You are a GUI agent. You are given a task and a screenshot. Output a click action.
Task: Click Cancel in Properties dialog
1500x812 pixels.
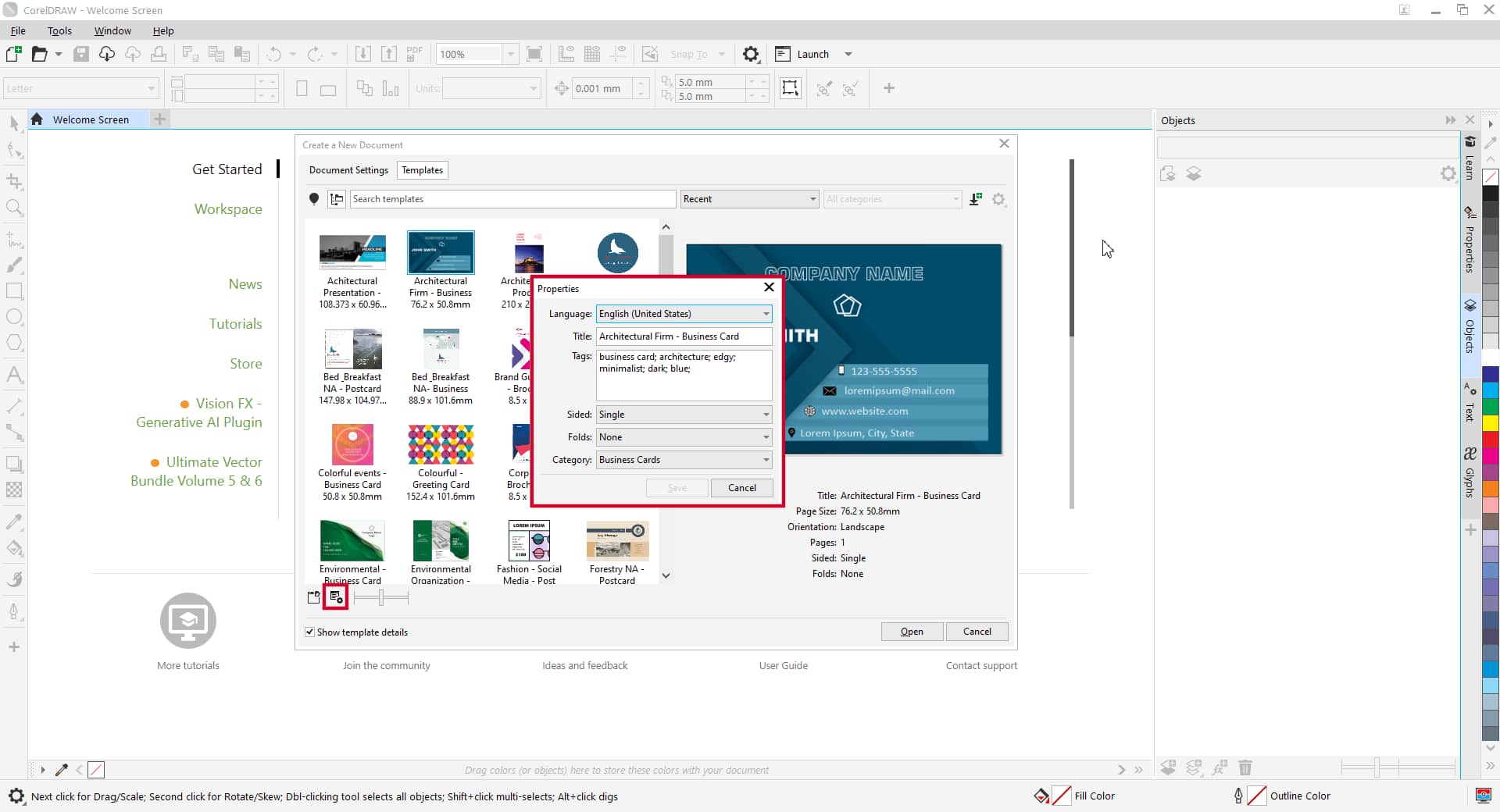(x=741, y=488)
